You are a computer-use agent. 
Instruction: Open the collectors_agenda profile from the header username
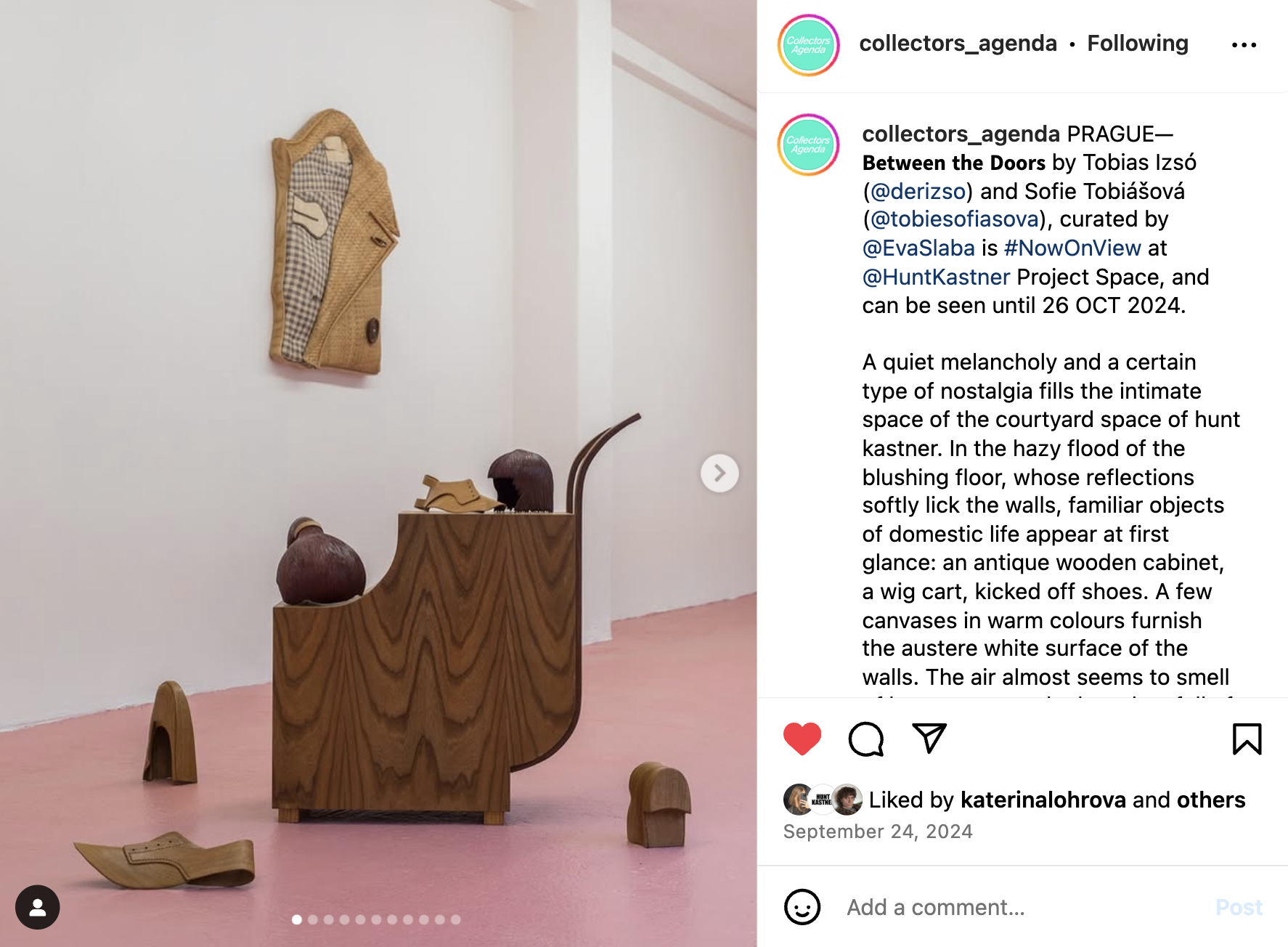click(958, 44)
